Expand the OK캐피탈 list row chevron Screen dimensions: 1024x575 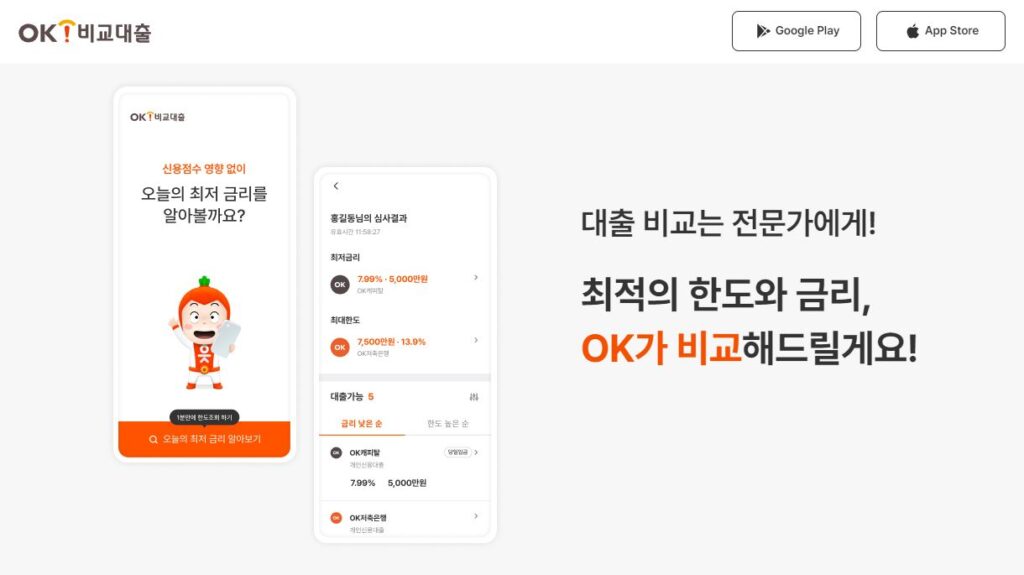click(476, 452)
